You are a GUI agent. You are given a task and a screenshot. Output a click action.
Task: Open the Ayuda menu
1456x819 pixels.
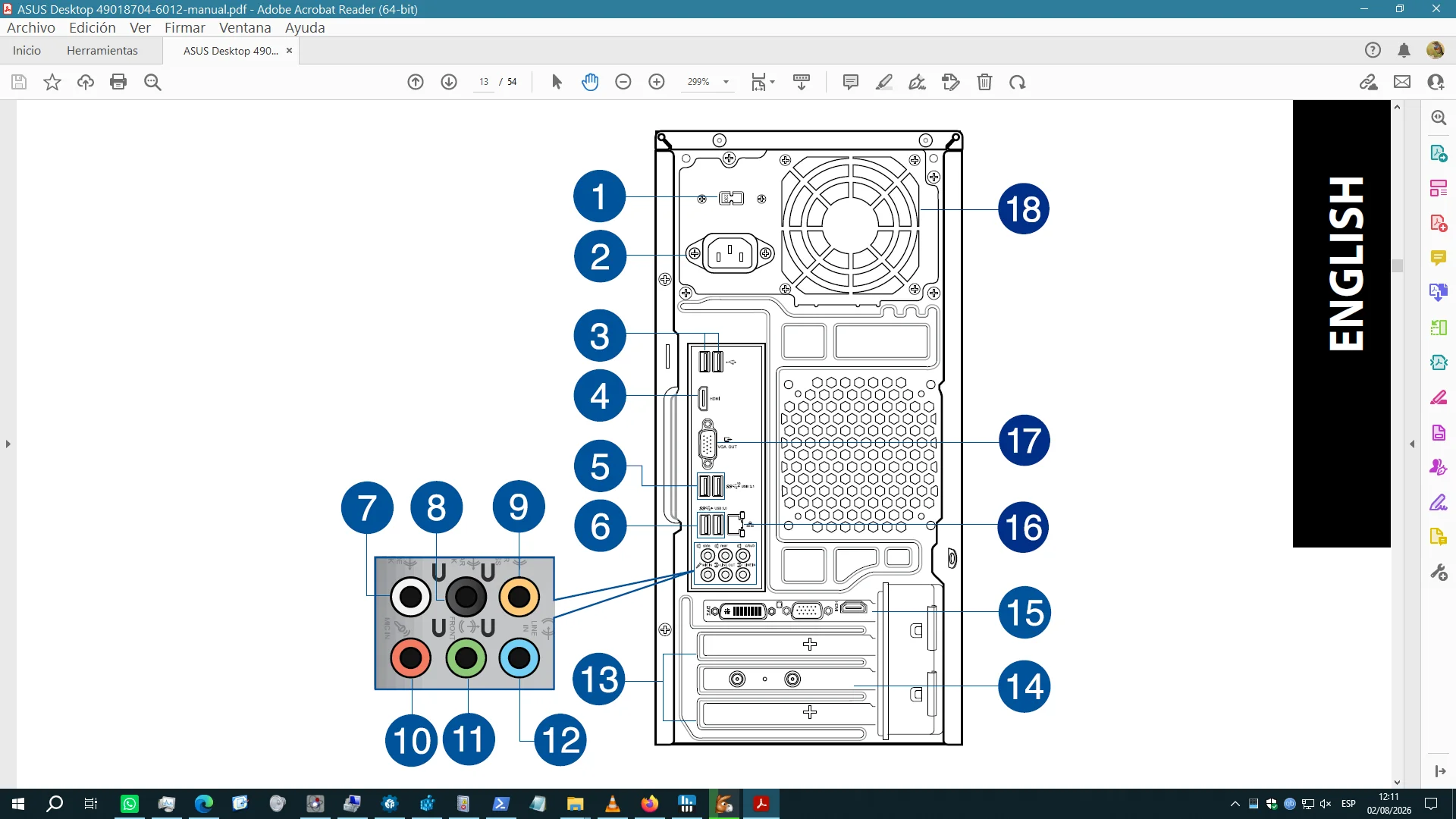pos(305,27)
